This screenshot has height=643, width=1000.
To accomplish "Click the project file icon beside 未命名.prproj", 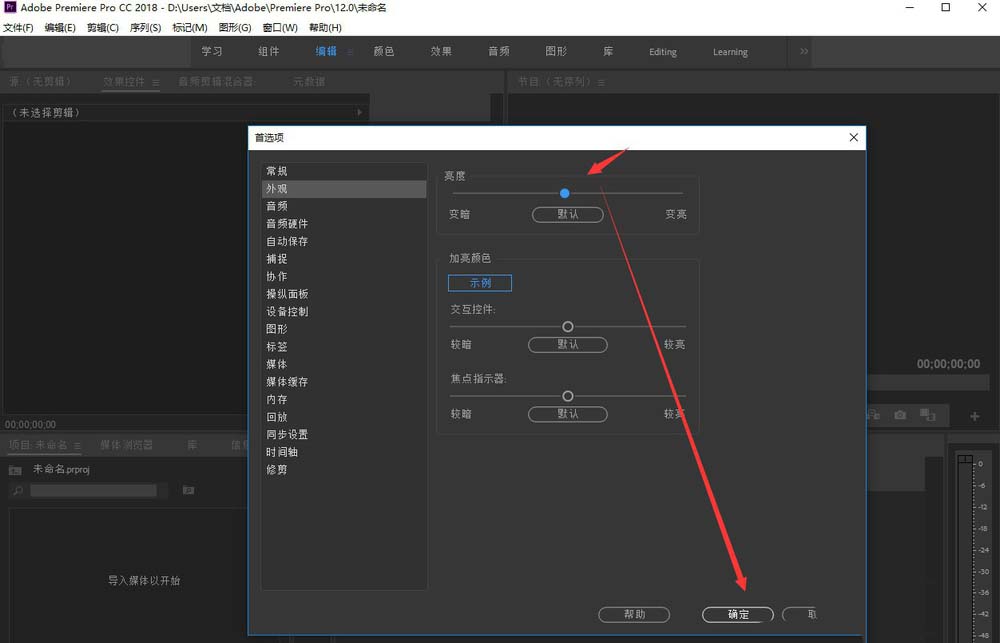I will [15, 470].
